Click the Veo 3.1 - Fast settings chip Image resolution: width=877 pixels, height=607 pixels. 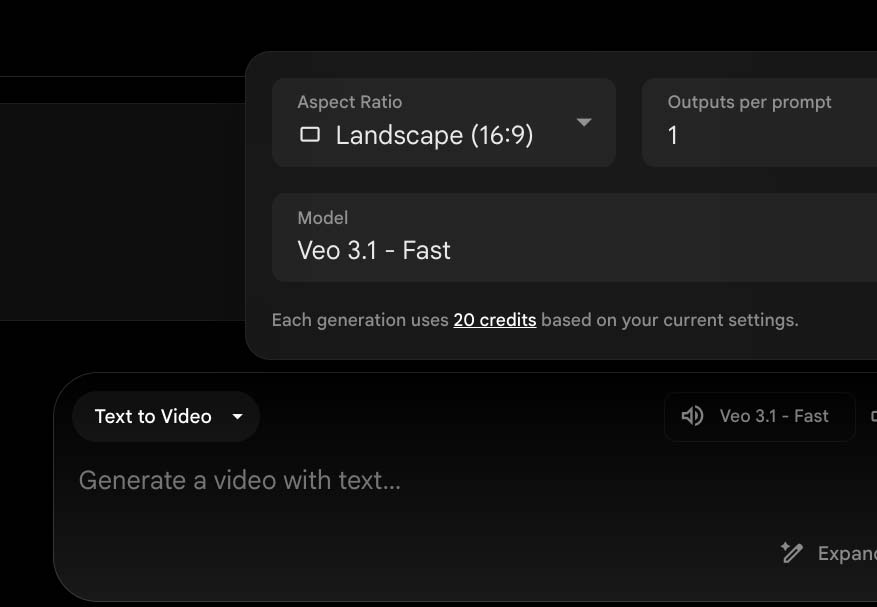[x=760, y=416]
